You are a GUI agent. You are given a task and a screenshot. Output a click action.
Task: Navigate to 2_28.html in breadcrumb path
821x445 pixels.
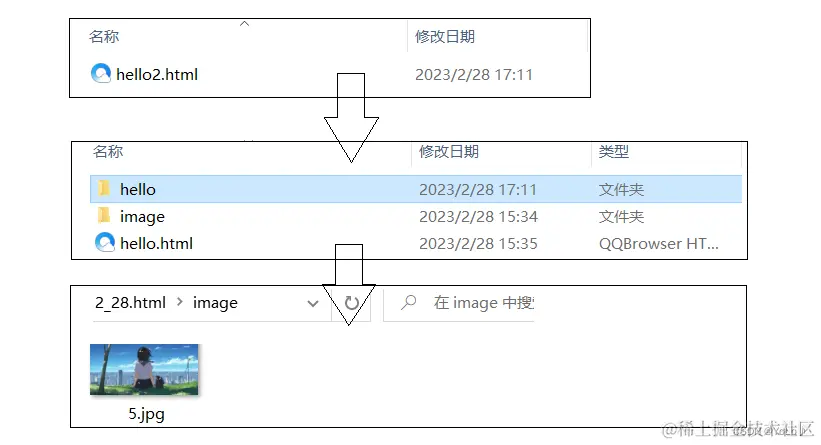pos(130,303)
